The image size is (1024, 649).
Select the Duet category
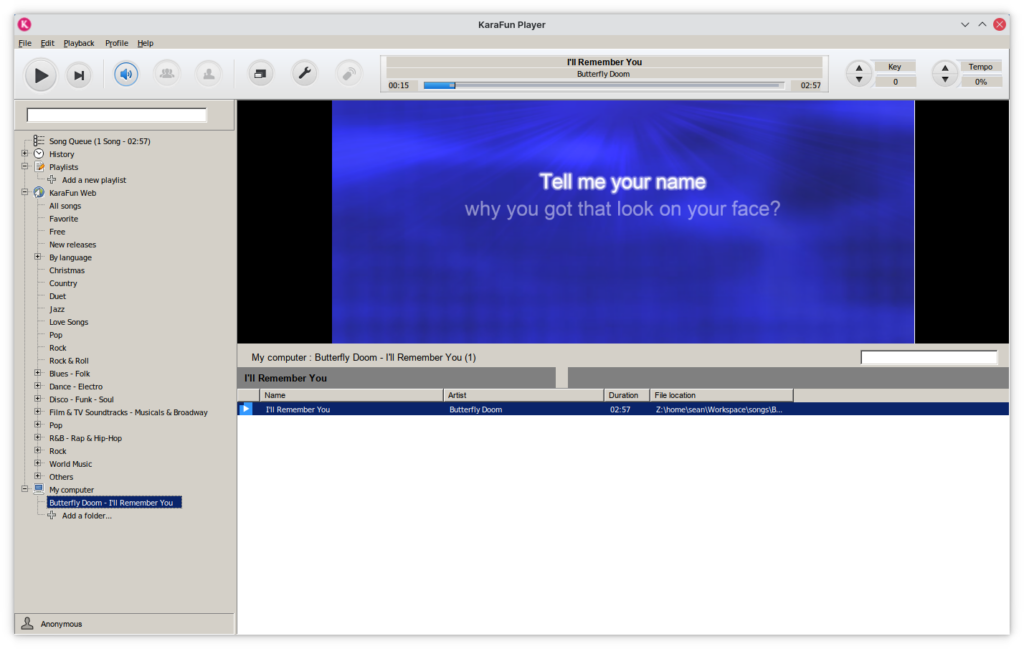click(57, 296)
